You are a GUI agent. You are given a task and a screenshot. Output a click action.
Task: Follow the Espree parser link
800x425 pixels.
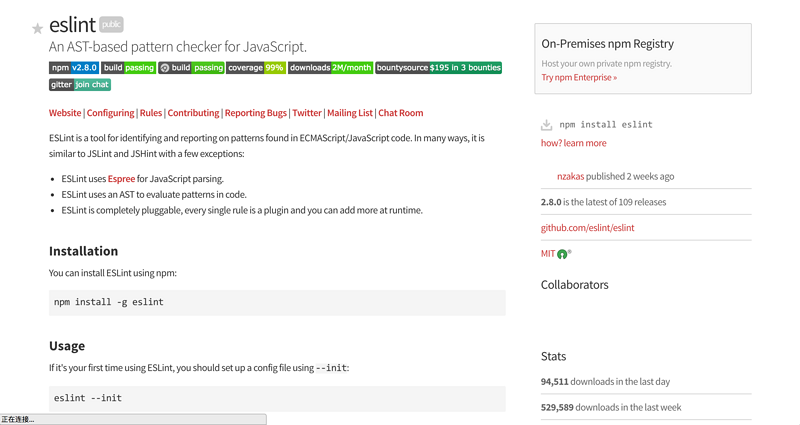pos(121,179)
